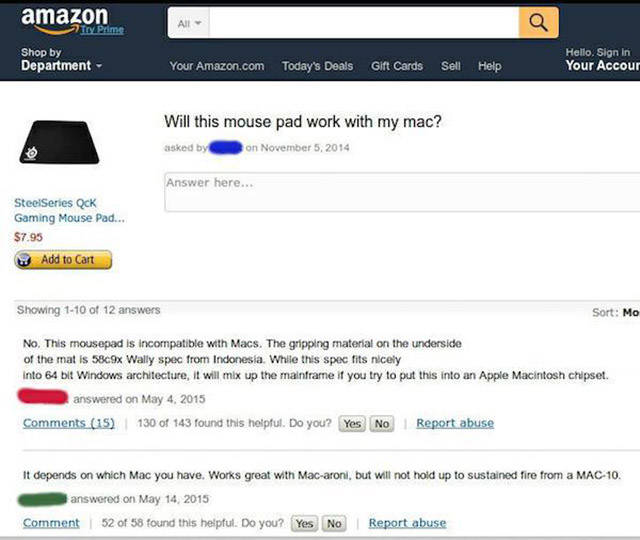Open Your Amazon.com nav link

point(217,66)
